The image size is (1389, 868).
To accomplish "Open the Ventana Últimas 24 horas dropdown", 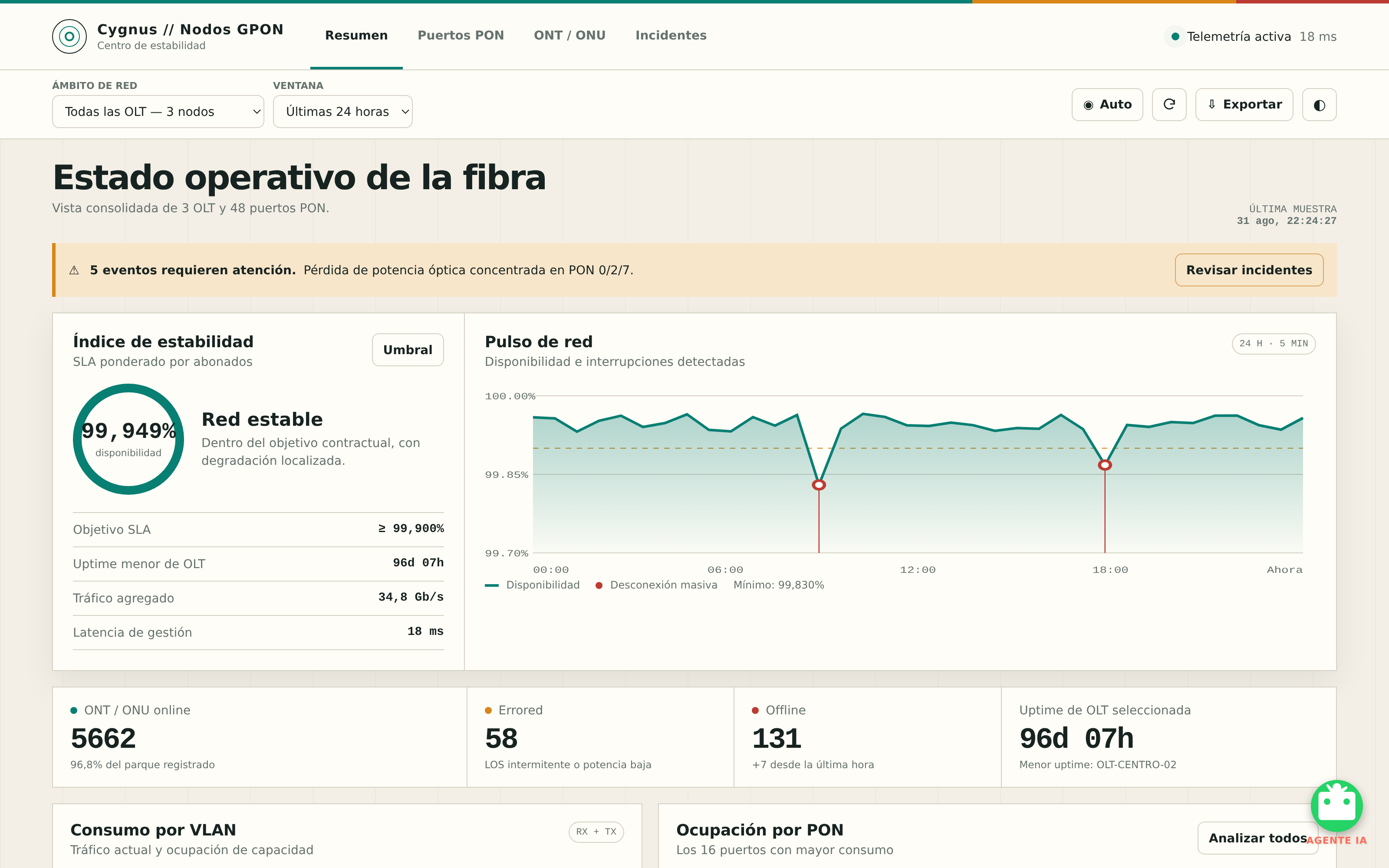I will click(342, 112).
